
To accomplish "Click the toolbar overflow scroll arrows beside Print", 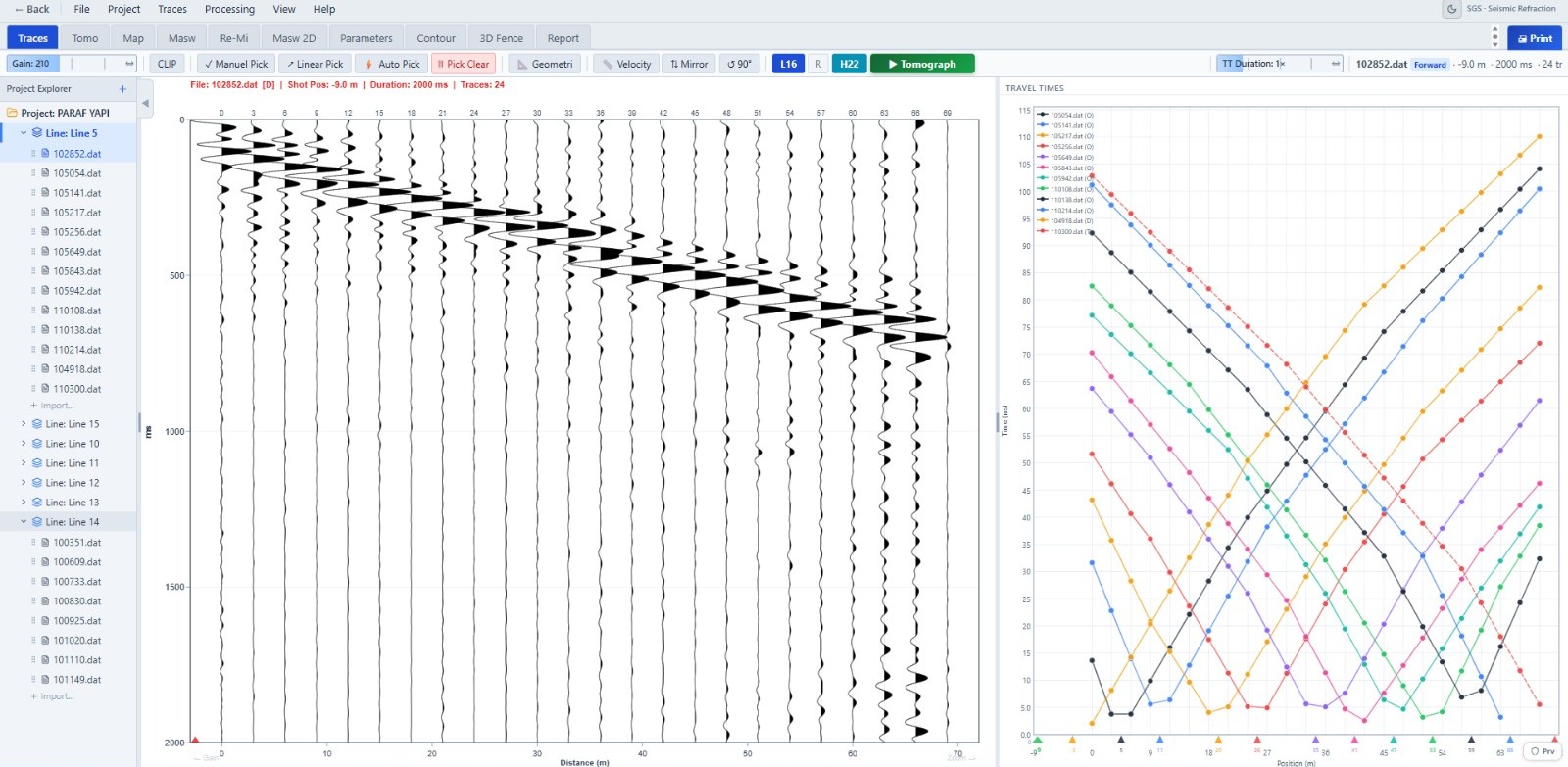I will (x=1494, y=37).
